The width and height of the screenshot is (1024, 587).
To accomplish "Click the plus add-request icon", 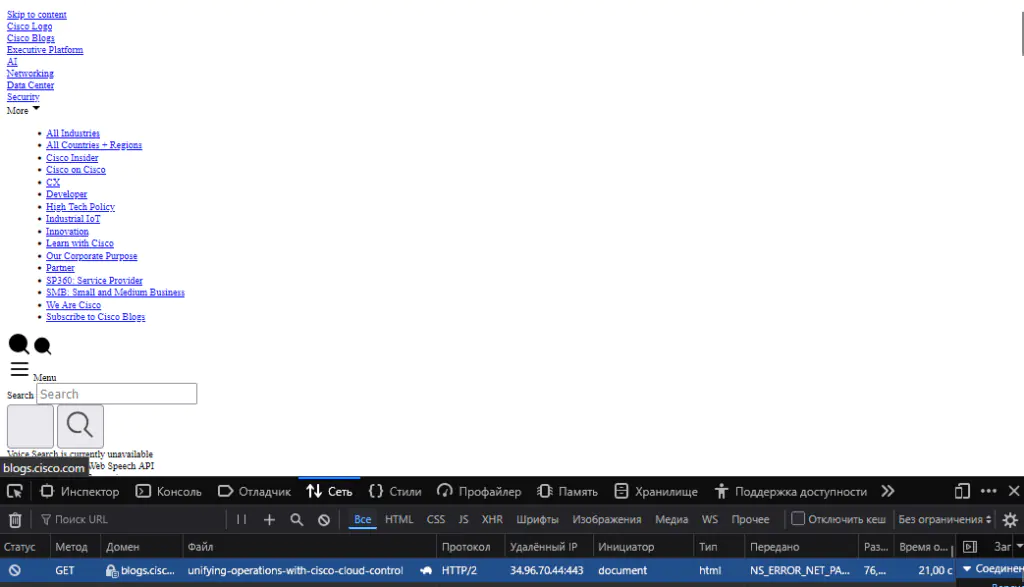I will pos(269,520).
